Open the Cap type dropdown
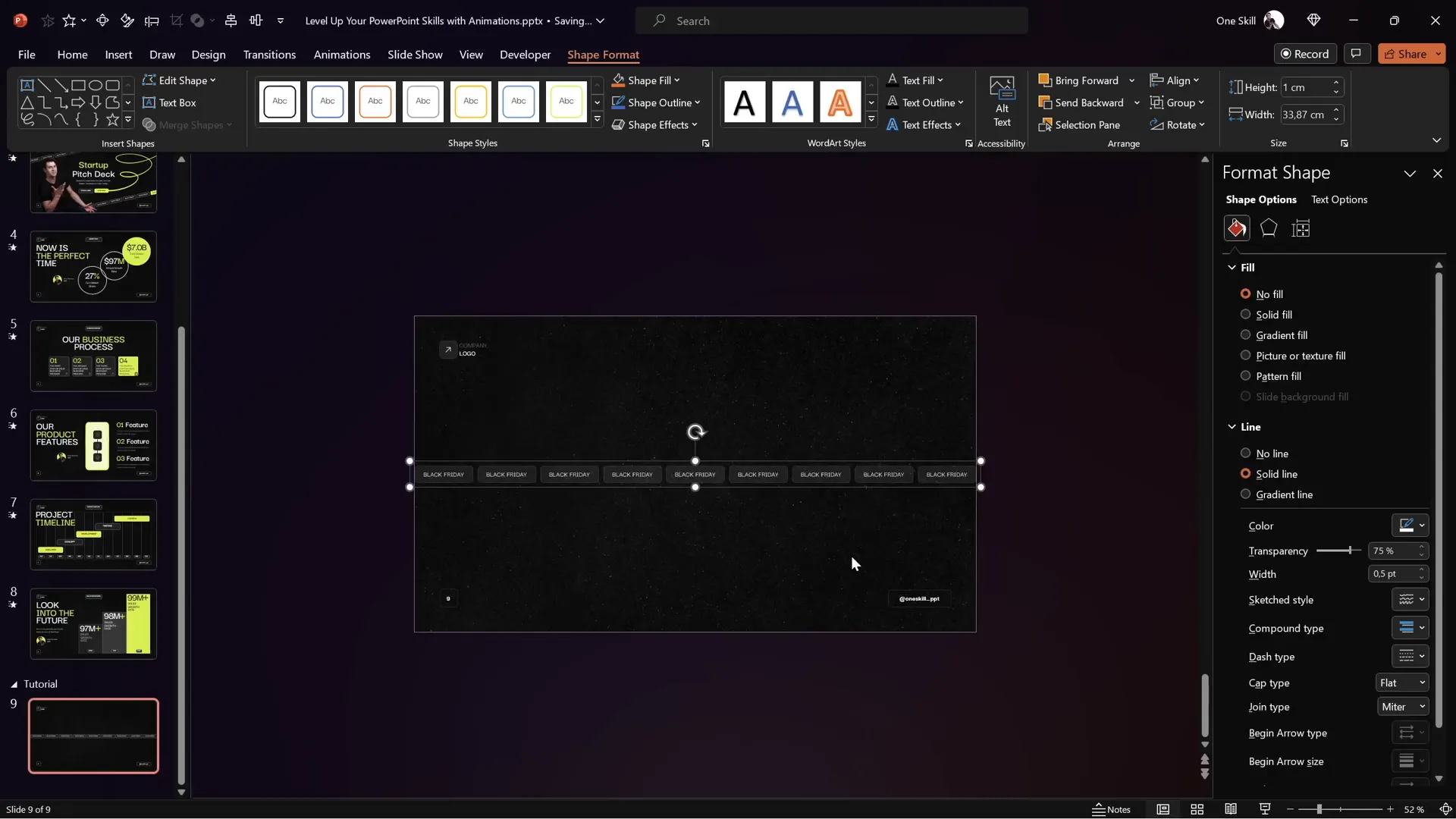This screenshot has height=819, width=1456. 1401,682
